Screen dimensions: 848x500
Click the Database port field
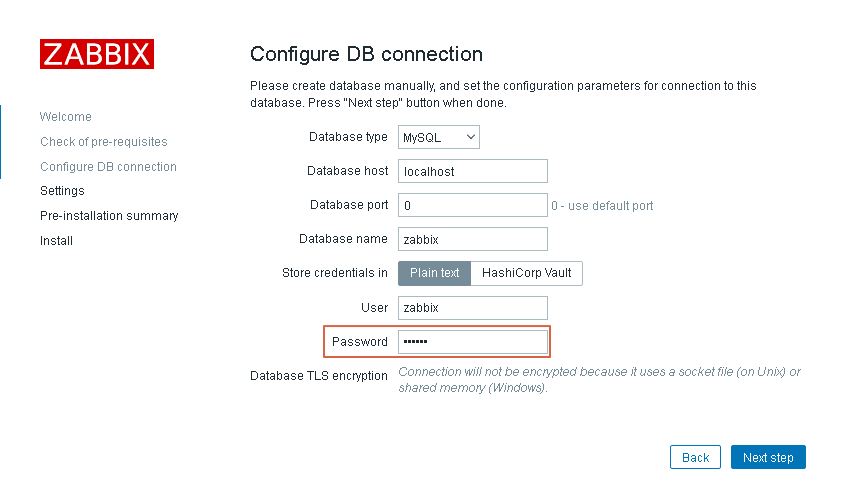click(472, 205)
